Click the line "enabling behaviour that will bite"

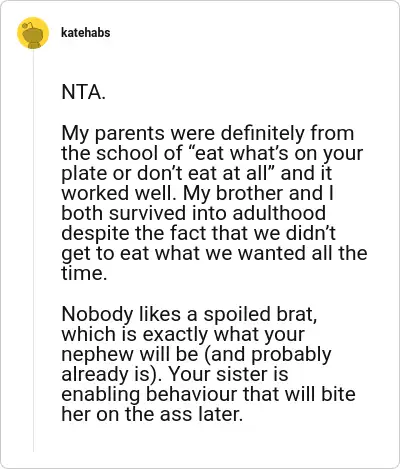coord(208,394)
